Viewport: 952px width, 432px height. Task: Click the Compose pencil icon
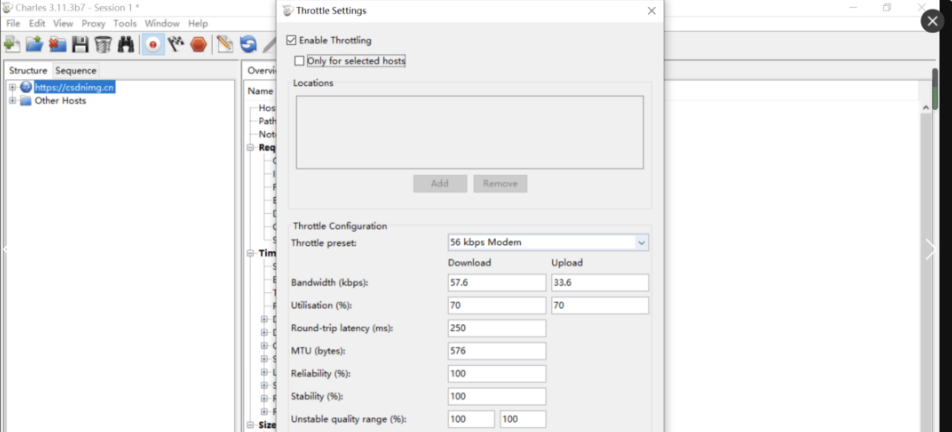[225, 44]
